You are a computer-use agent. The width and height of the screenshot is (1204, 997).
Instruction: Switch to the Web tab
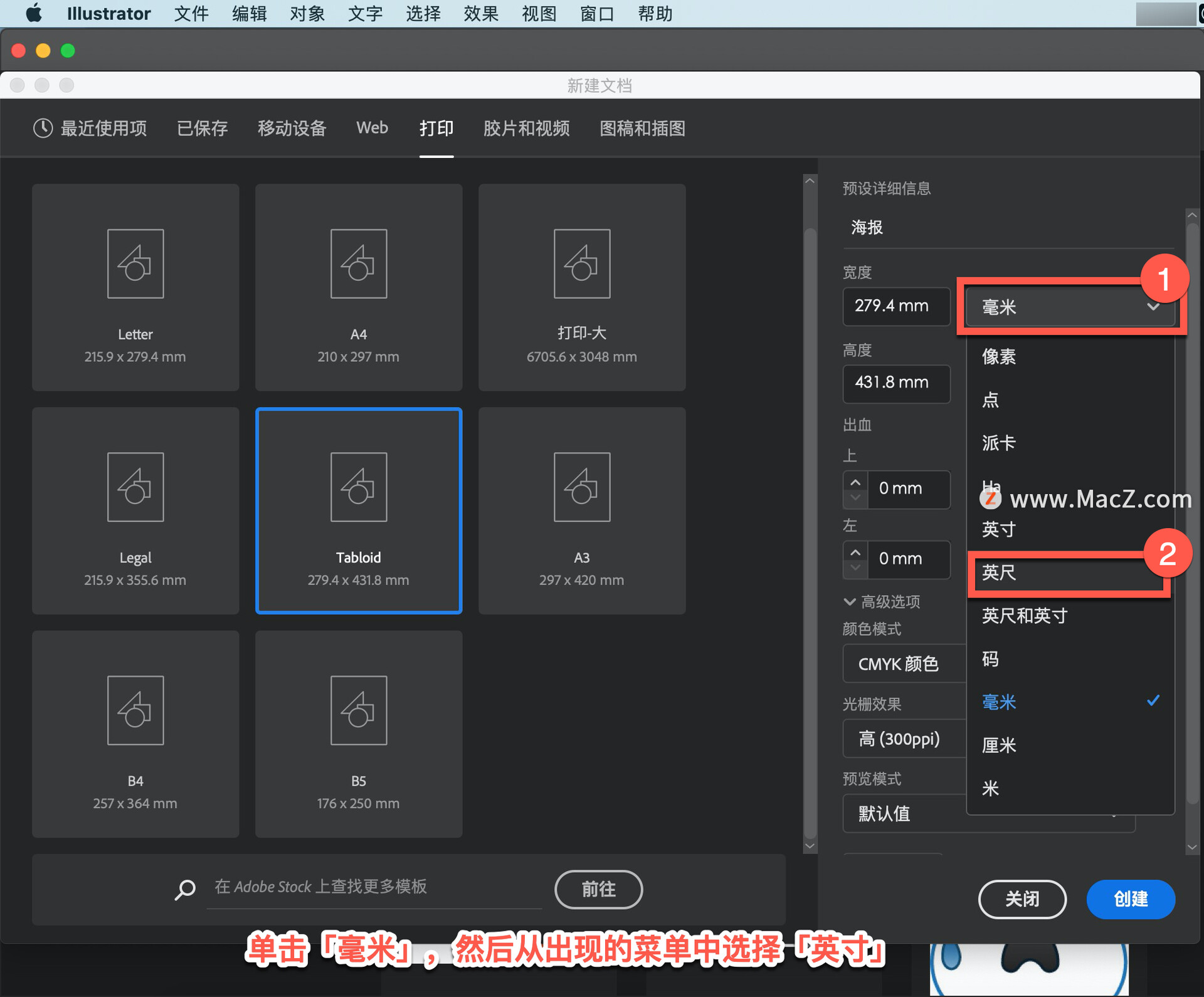pos(372,128)
